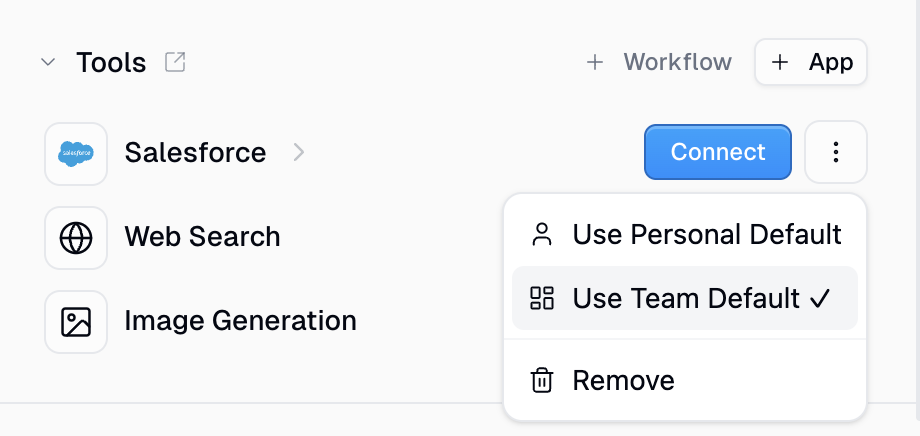Choose Remove from the dropdown menu
This screenshot has width=920, height=436.
[685, 380]
